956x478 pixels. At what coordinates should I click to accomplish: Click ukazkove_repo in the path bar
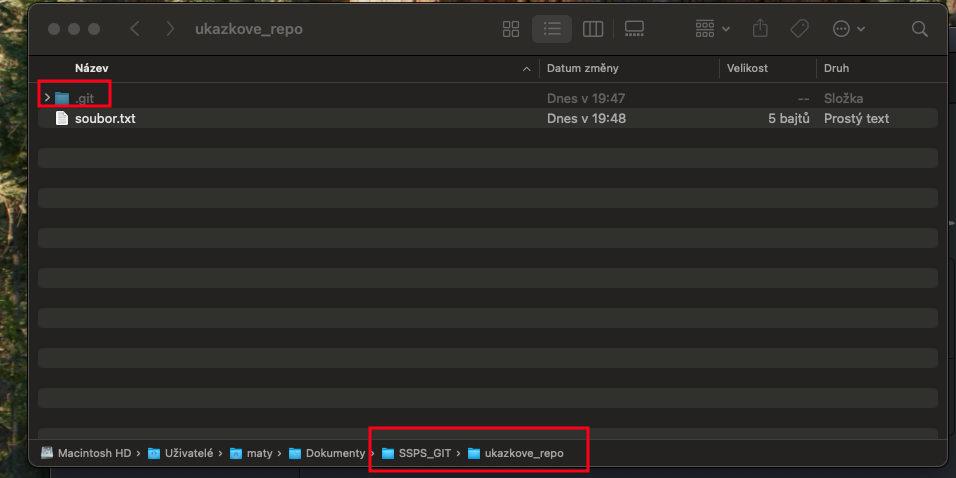coord(516,453)
